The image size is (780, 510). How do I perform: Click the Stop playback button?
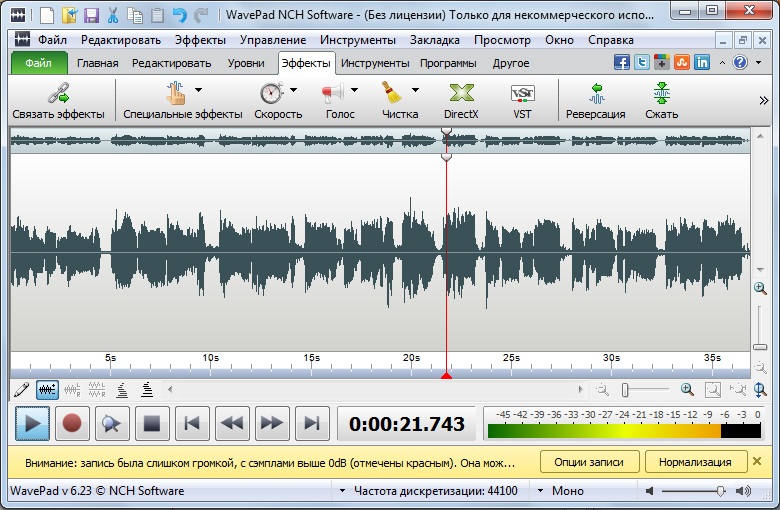(152, 424)
